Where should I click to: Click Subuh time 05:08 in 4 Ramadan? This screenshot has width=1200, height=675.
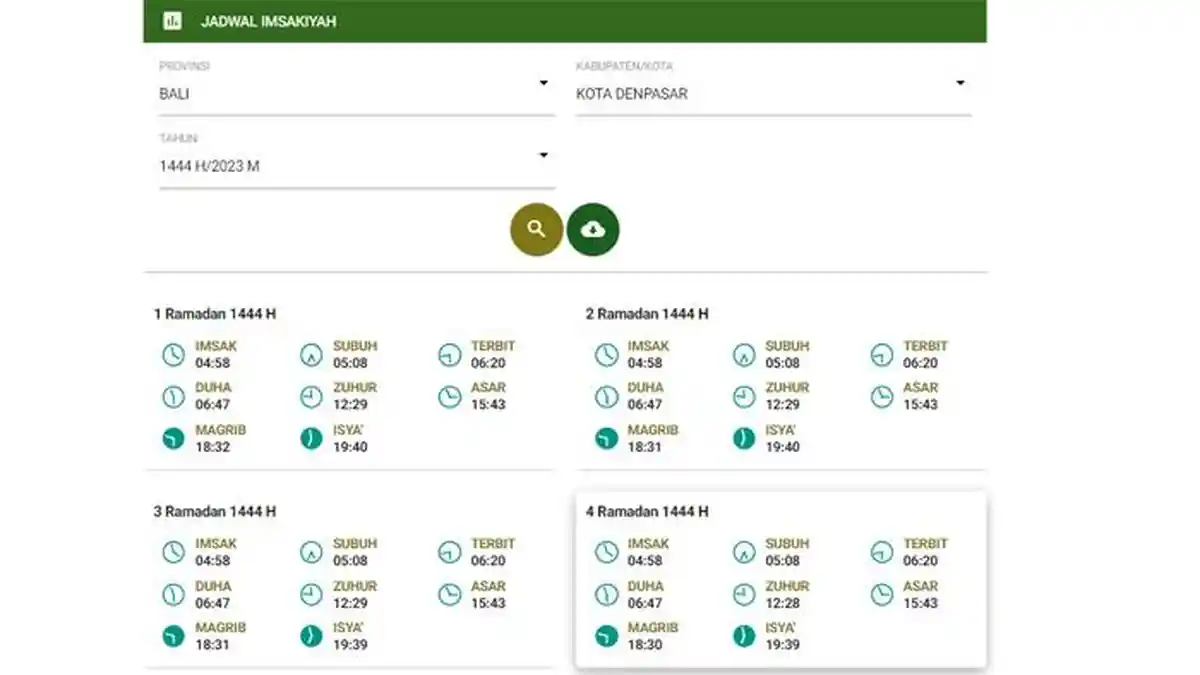point(783,561)
